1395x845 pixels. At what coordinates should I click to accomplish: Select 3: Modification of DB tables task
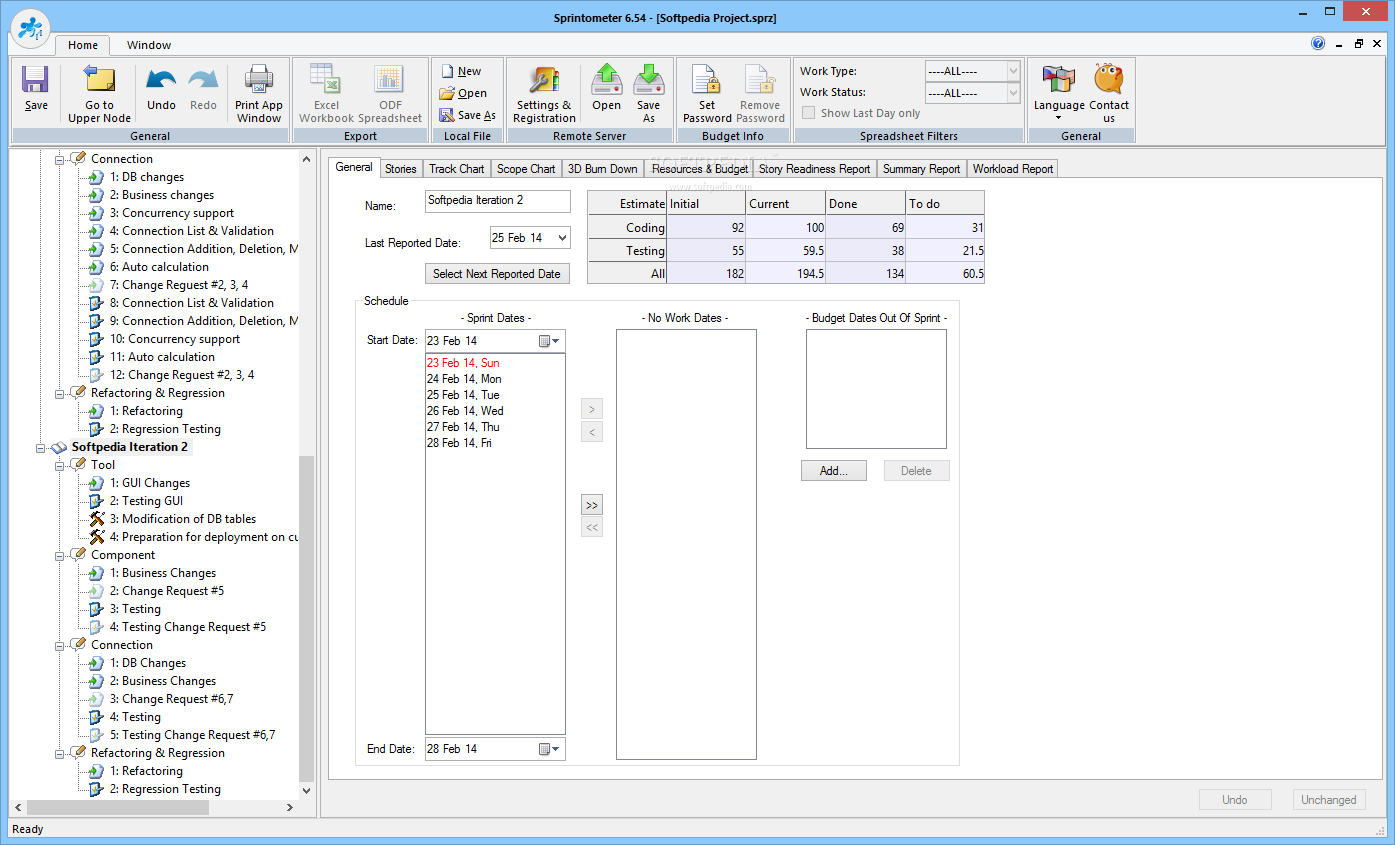coord(183,519)
